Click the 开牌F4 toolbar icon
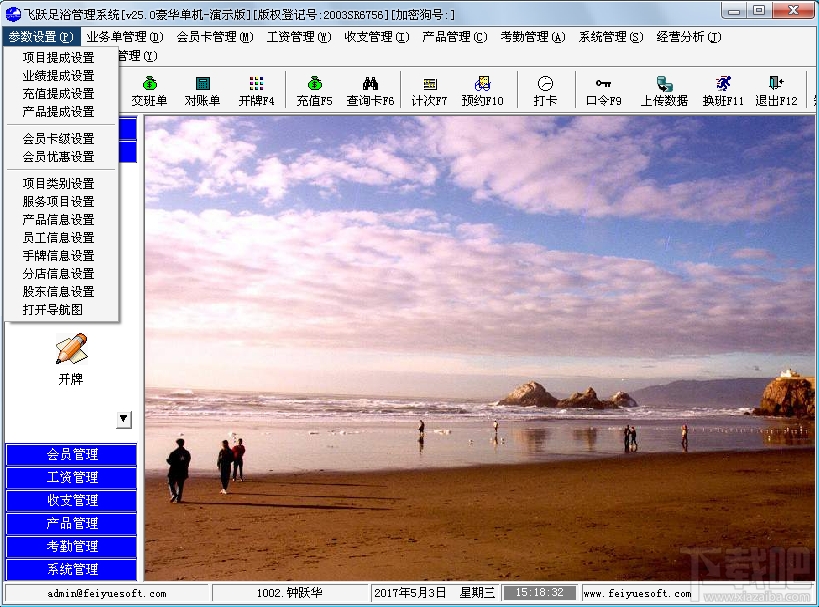The width and height of the screenshot is (819, 607). pyautogui.click(x=256, y=91)
